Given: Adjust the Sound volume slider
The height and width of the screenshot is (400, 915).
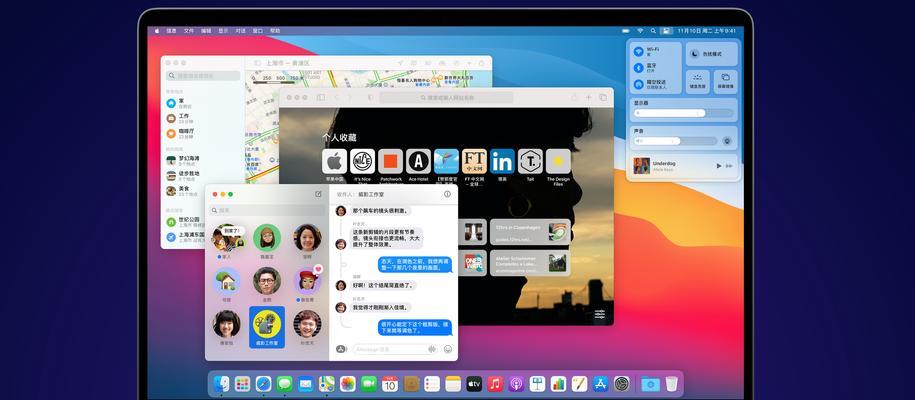Looking at the screenshot, I should 675,141.
